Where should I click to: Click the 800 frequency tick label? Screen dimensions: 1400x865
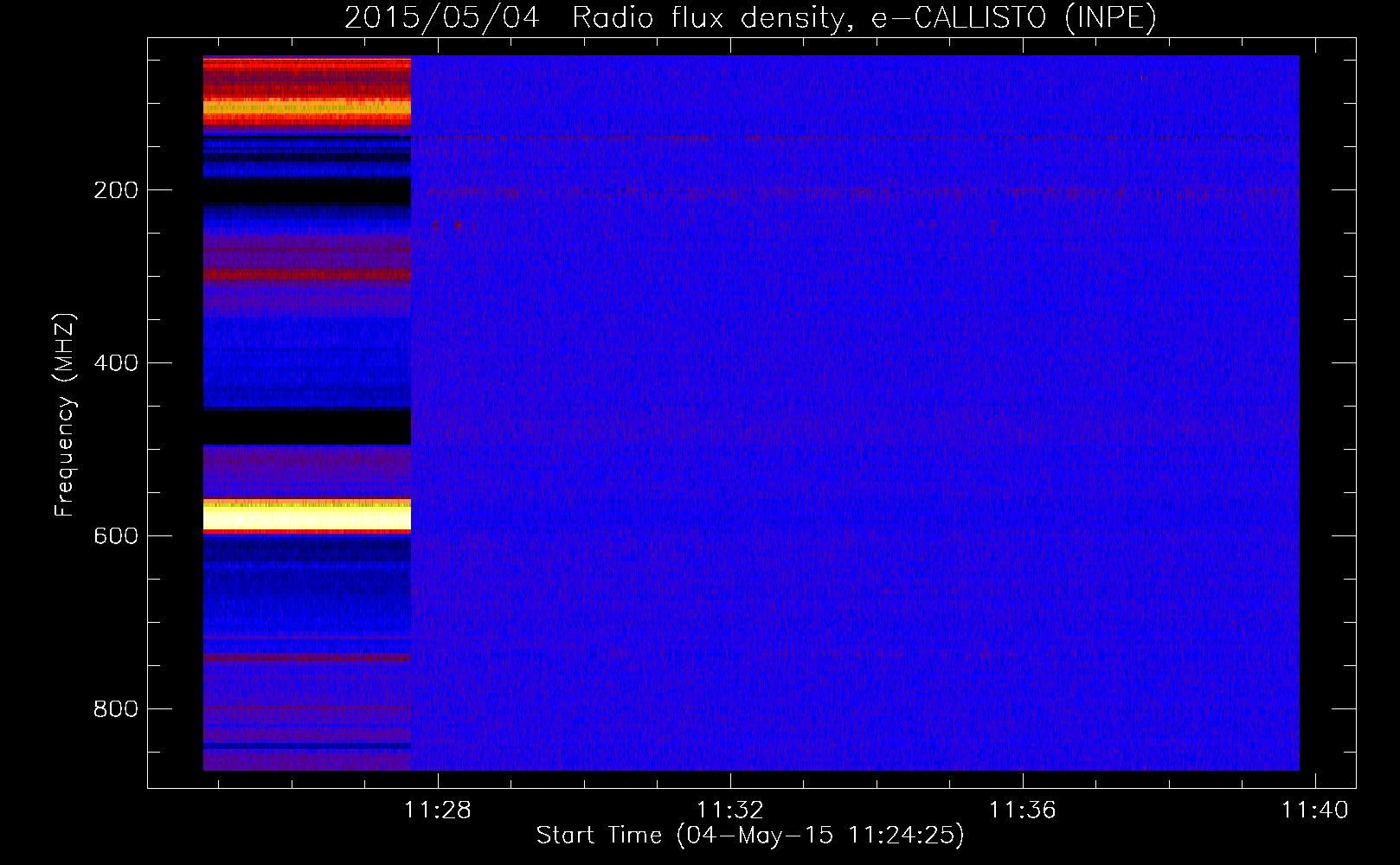point(116,709)
